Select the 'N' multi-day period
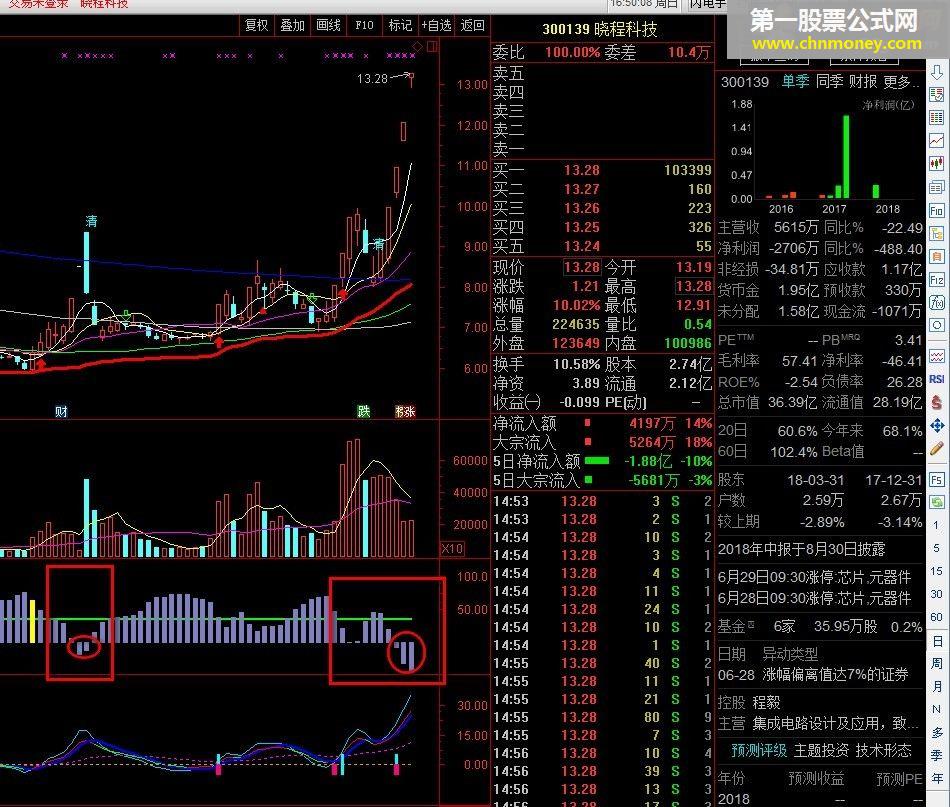950x807 pixels. [x=937, y=709]
